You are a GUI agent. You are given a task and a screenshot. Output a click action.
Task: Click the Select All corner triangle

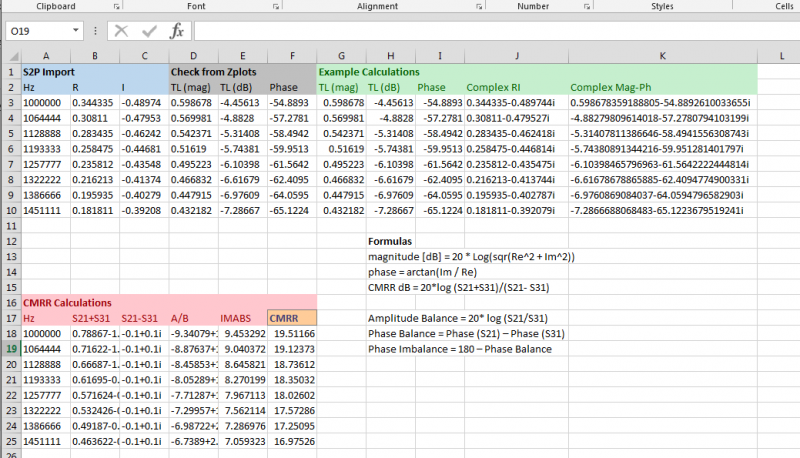[14, 56]
